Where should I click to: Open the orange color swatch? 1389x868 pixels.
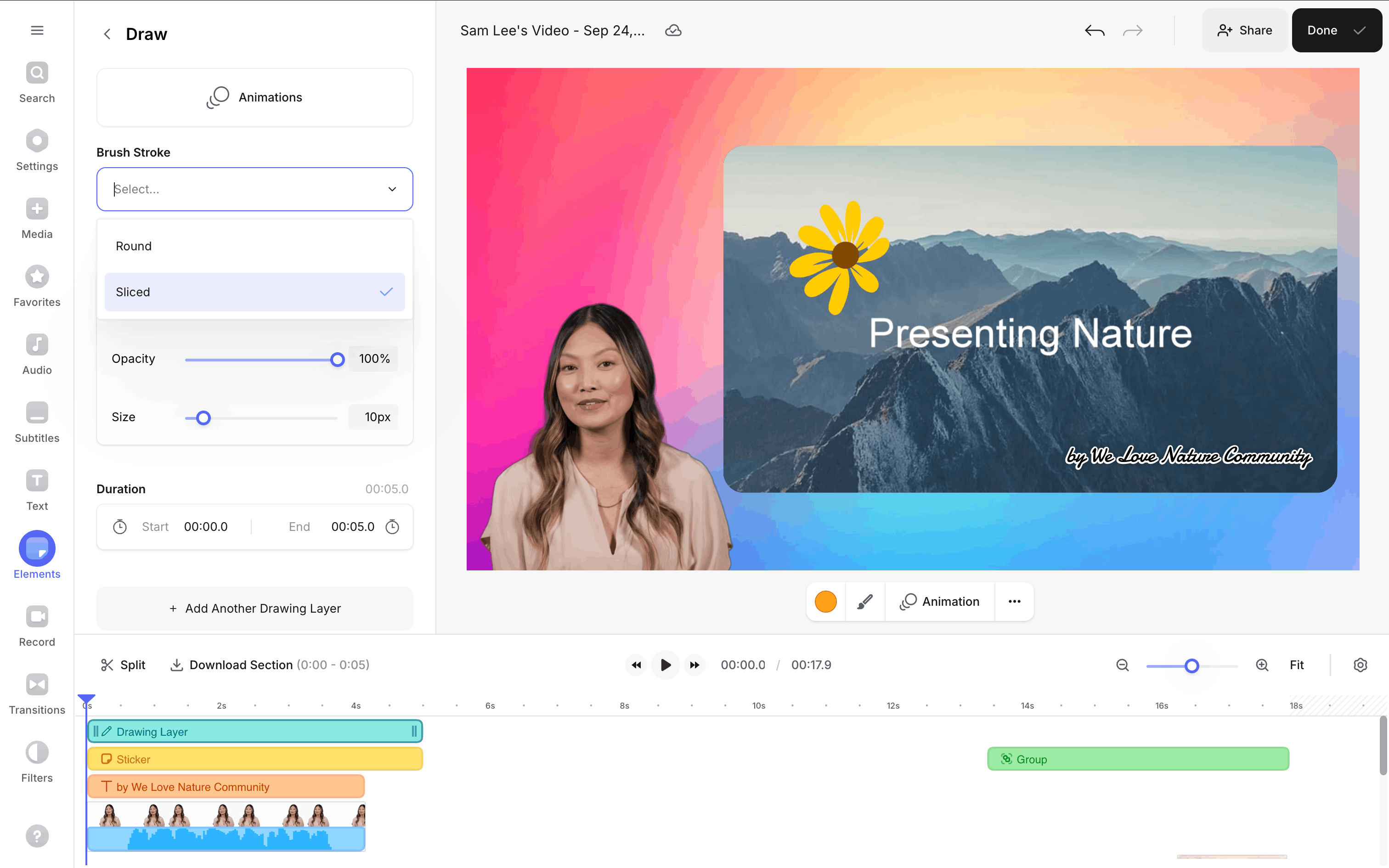[825, 602]
